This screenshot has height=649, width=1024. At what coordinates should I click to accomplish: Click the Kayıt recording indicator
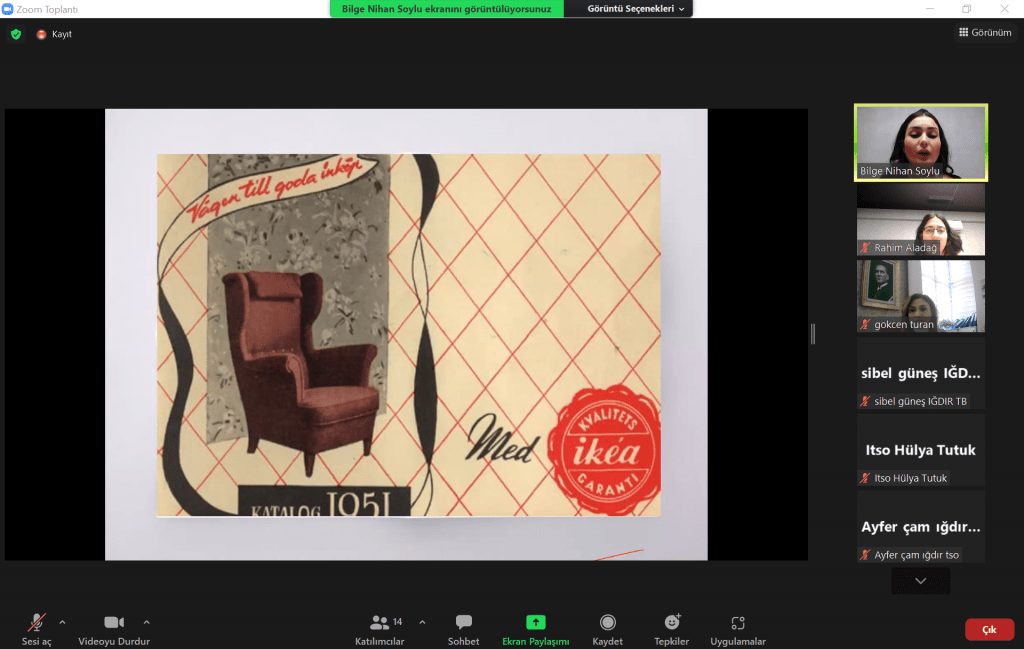click(55, 34)
